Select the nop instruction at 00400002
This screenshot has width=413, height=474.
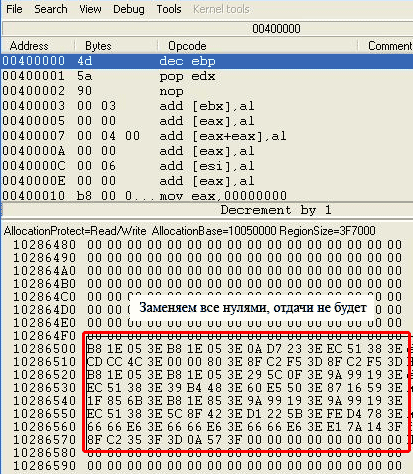(207, 91)
